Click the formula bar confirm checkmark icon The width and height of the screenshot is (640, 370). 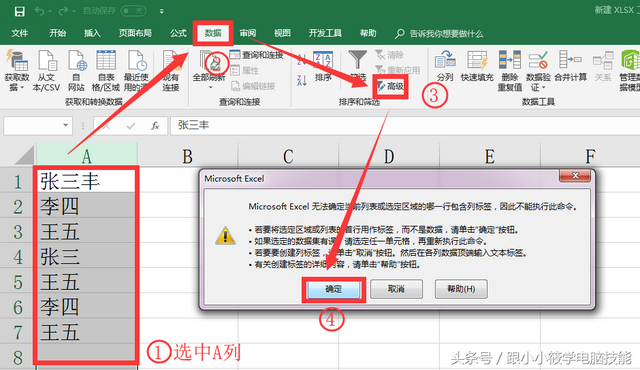coord(131,126)
